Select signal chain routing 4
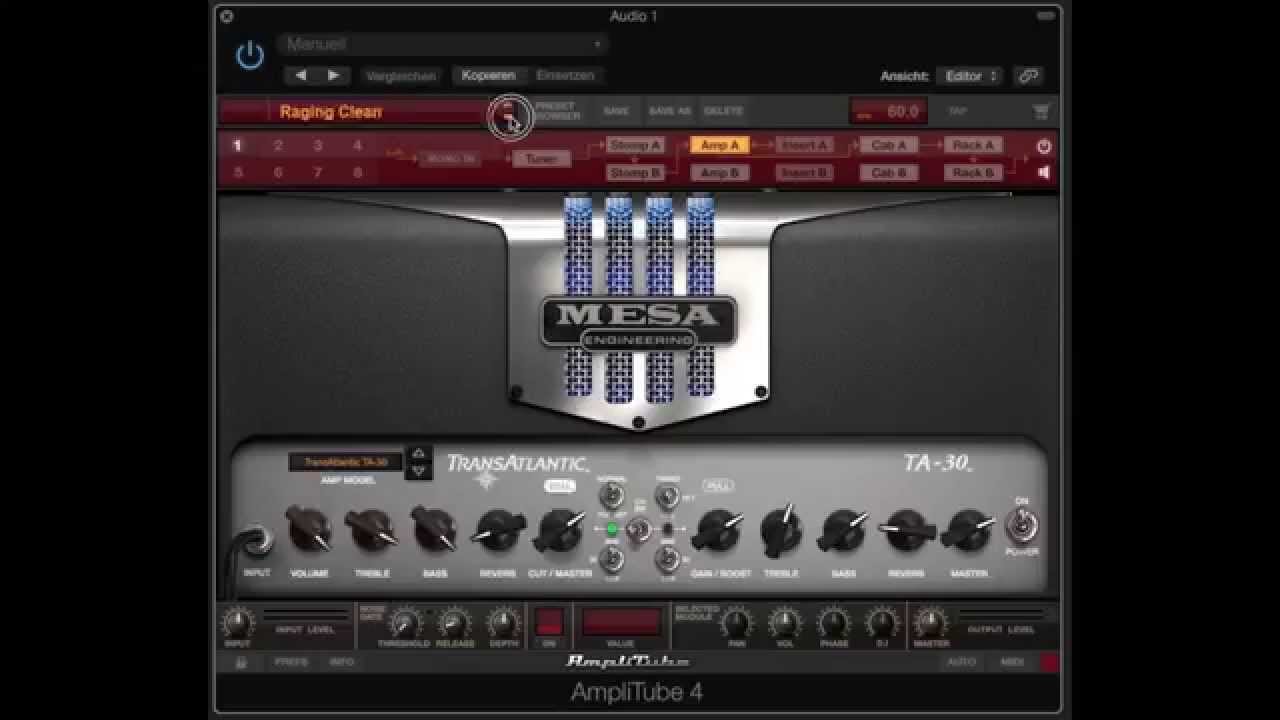Screen dimensions: 1280x720 (357, 145)
